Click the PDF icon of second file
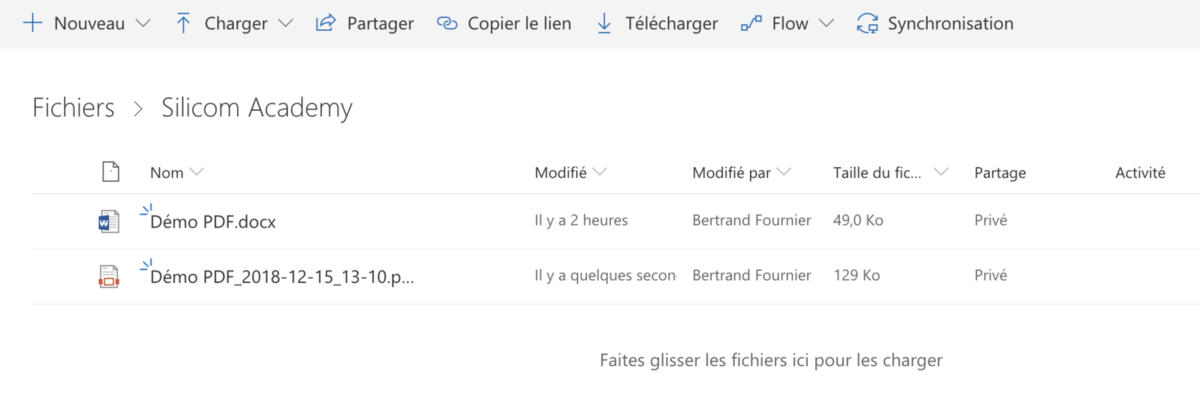The image size is (1200, 402). point(109,276)
